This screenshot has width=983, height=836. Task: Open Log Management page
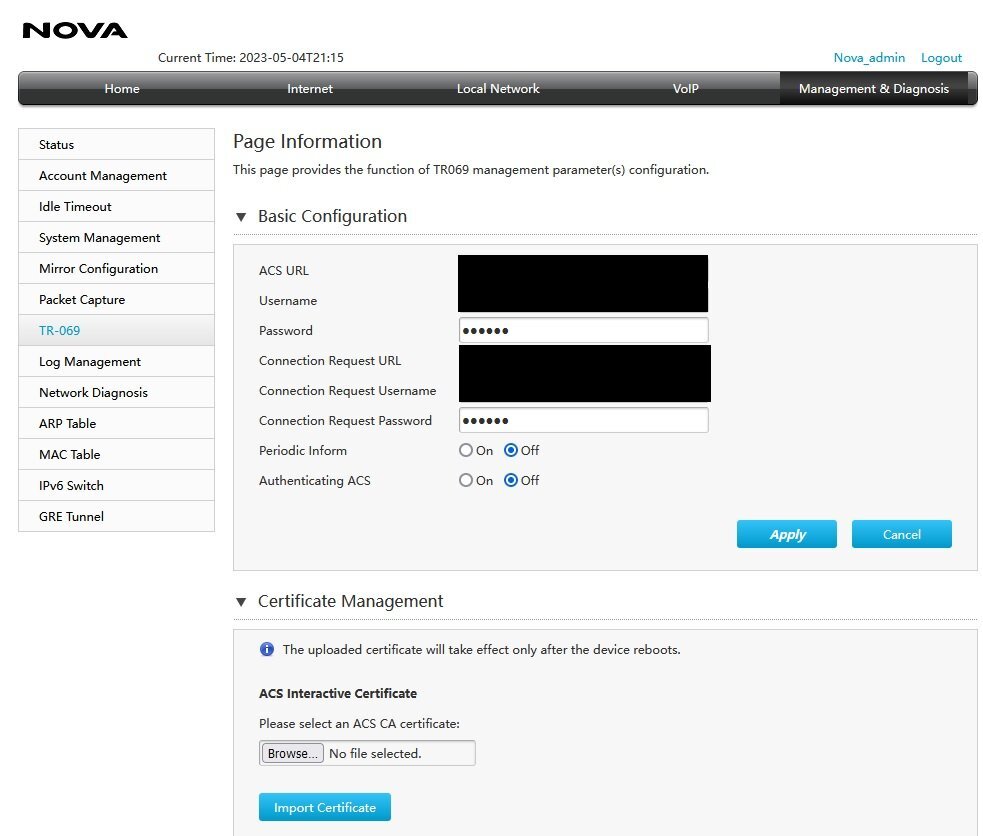tap(117, 362)
